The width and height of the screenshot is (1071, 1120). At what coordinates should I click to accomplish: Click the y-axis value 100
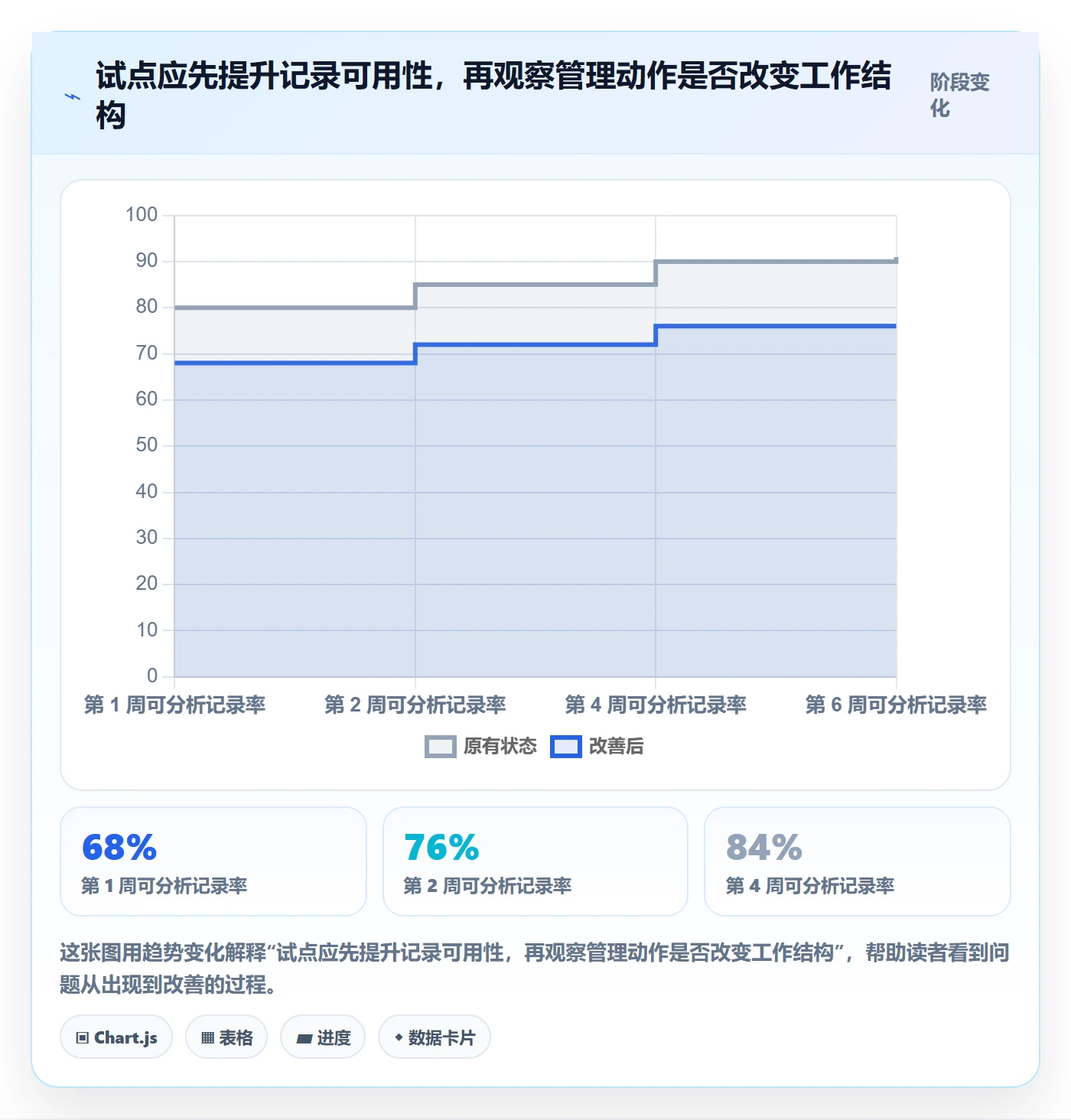click(x=142, y=214)
